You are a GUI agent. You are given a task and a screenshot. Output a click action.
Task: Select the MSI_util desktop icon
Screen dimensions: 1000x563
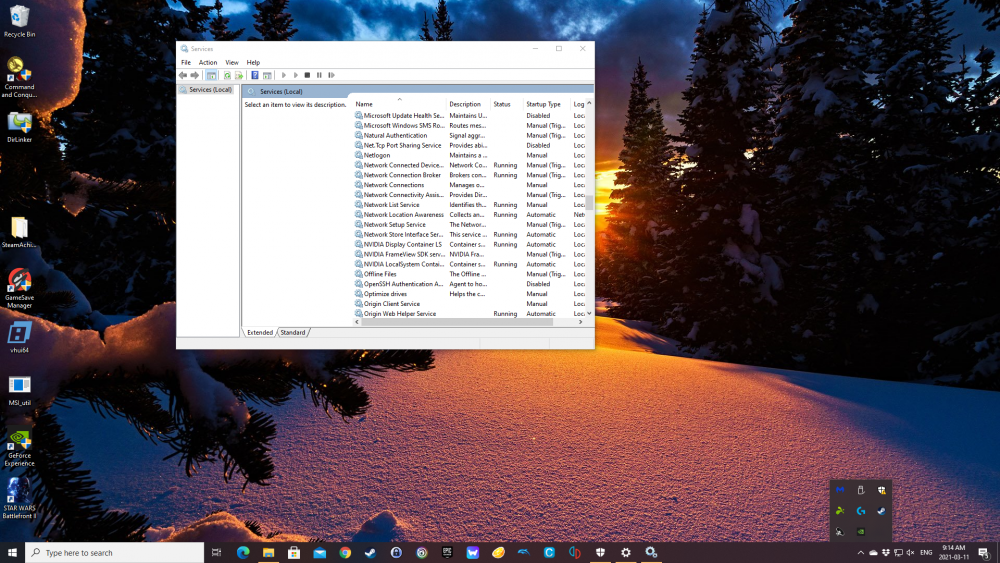click(19, 390)
